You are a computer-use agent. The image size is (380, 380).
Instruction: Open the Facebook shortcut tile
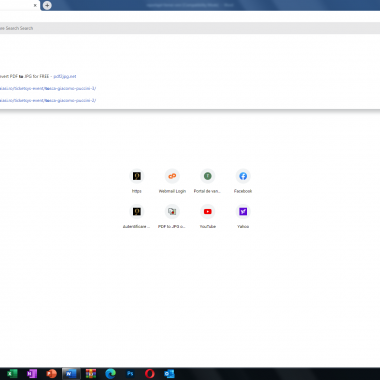pyautogui.click(x=243, y=181)
